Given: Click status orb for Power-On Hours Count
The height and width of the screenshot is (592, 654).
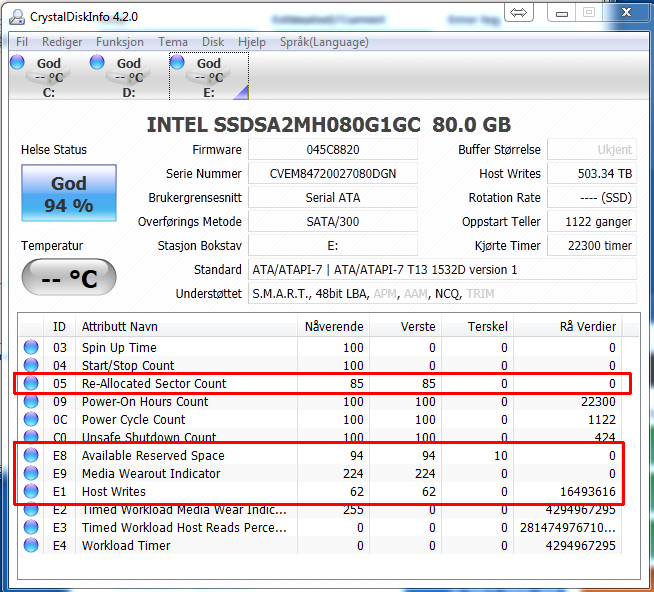Looking at the screenshot, I should click(31, 401).
